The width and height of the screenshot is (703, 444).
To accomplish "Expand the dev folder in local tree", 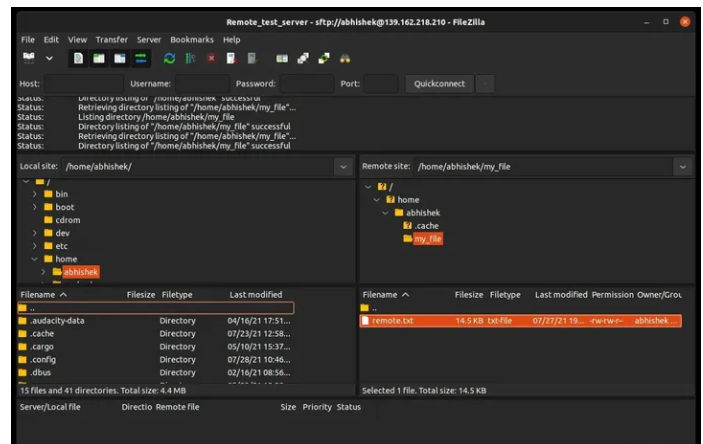I will click(x=35, y=233).
